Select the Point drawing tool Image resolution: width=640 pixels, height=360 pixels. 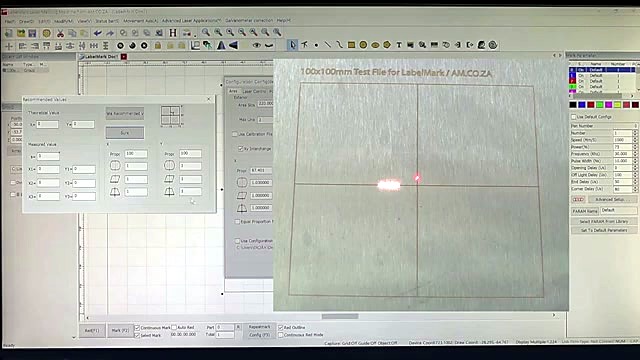pos(316,45)
